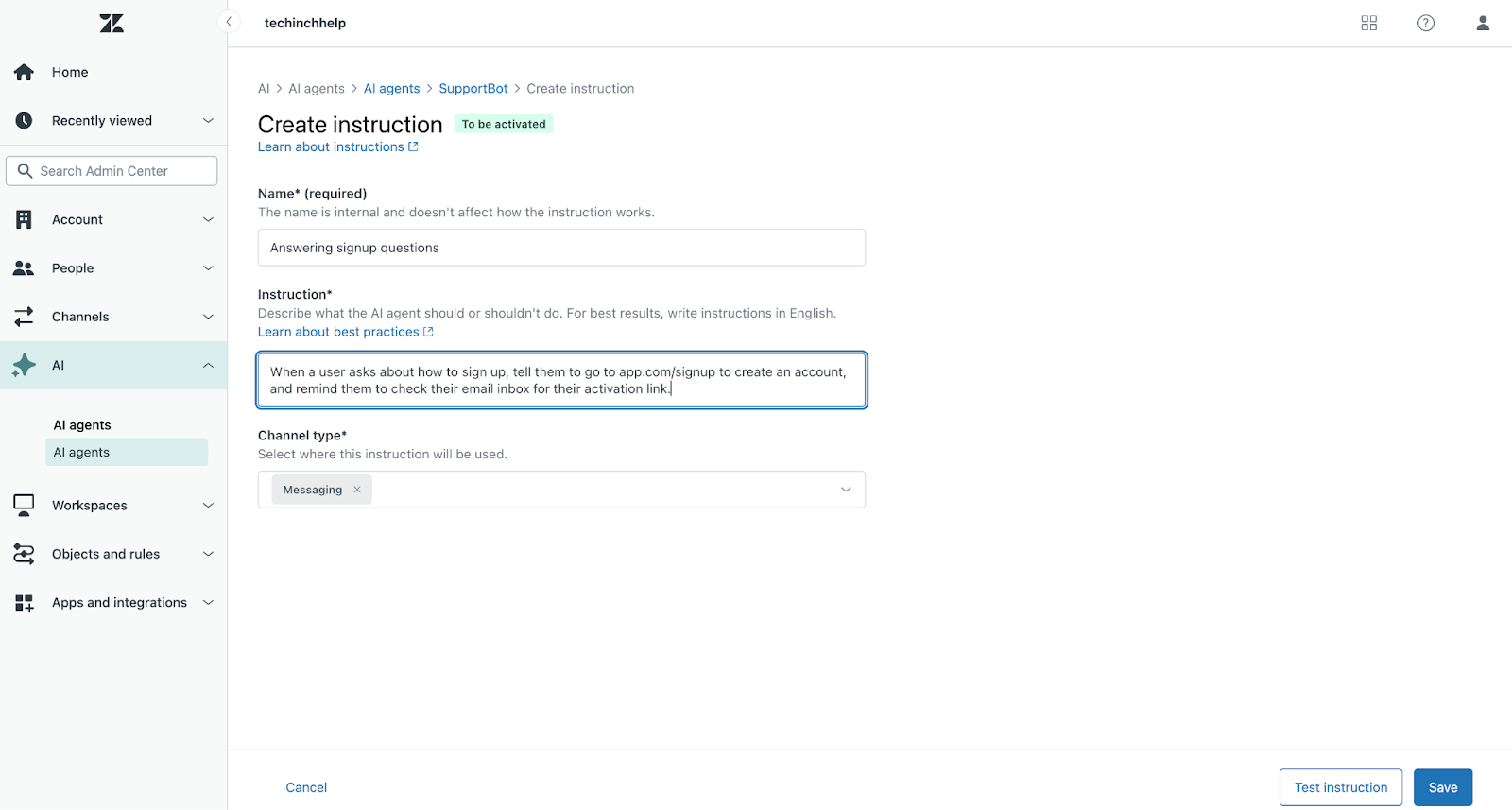1512x810 pixels.
Task: Expand the Recently viewed section
Action: point(208,121)
